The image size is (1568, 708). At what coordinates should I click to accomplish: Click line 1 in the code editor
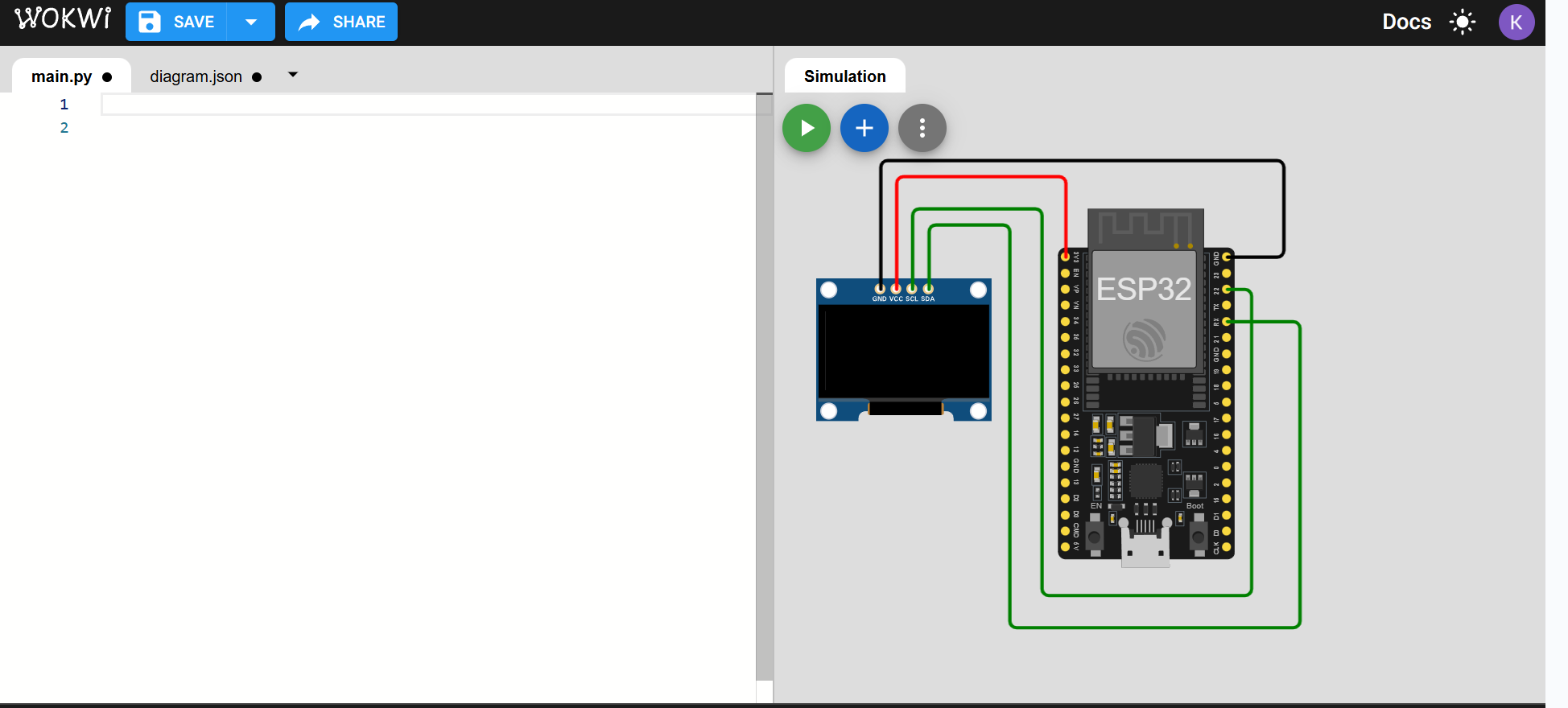click(428, 105)
